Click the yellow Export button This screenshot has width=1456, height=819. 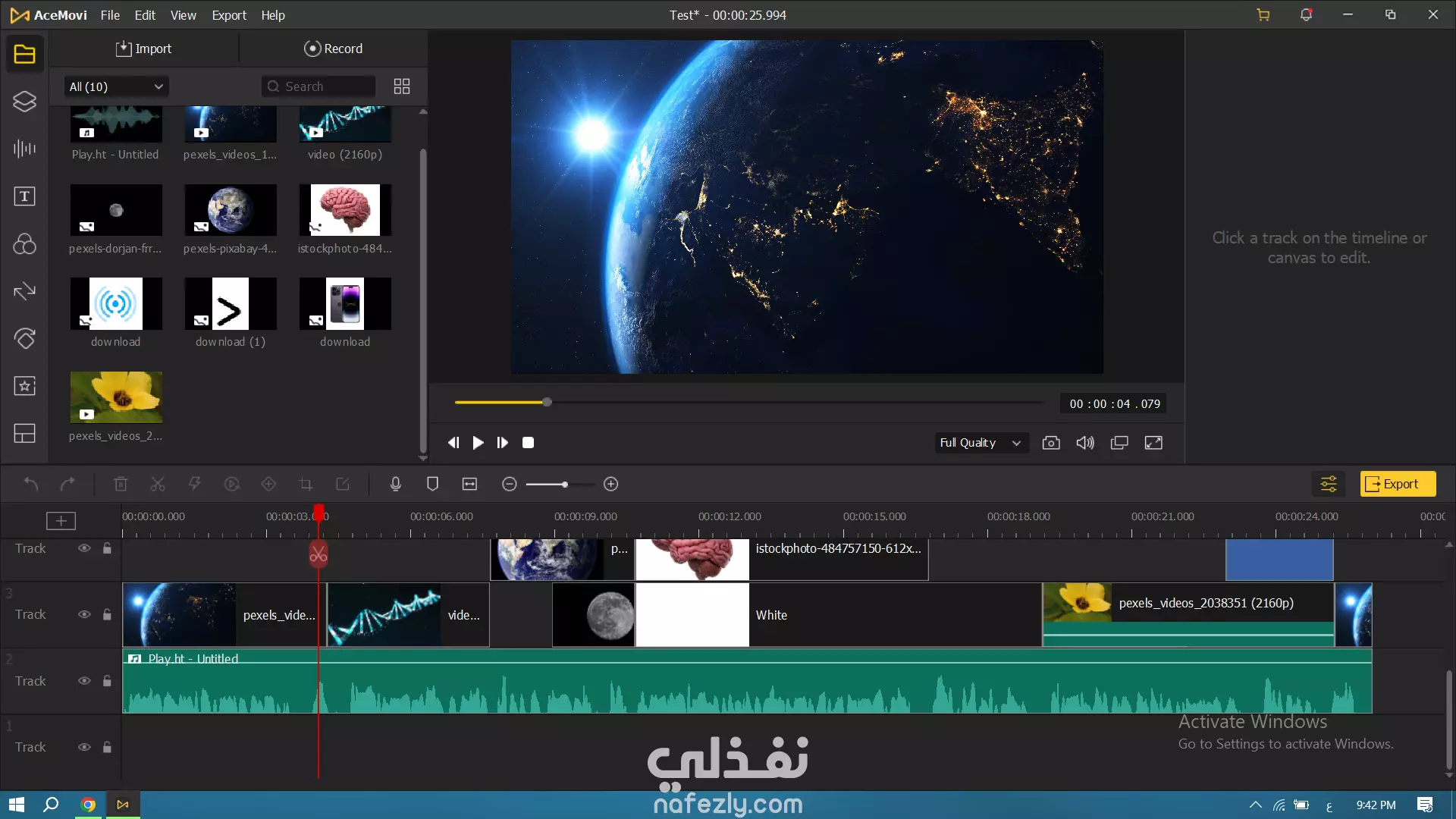point(1398,484)
